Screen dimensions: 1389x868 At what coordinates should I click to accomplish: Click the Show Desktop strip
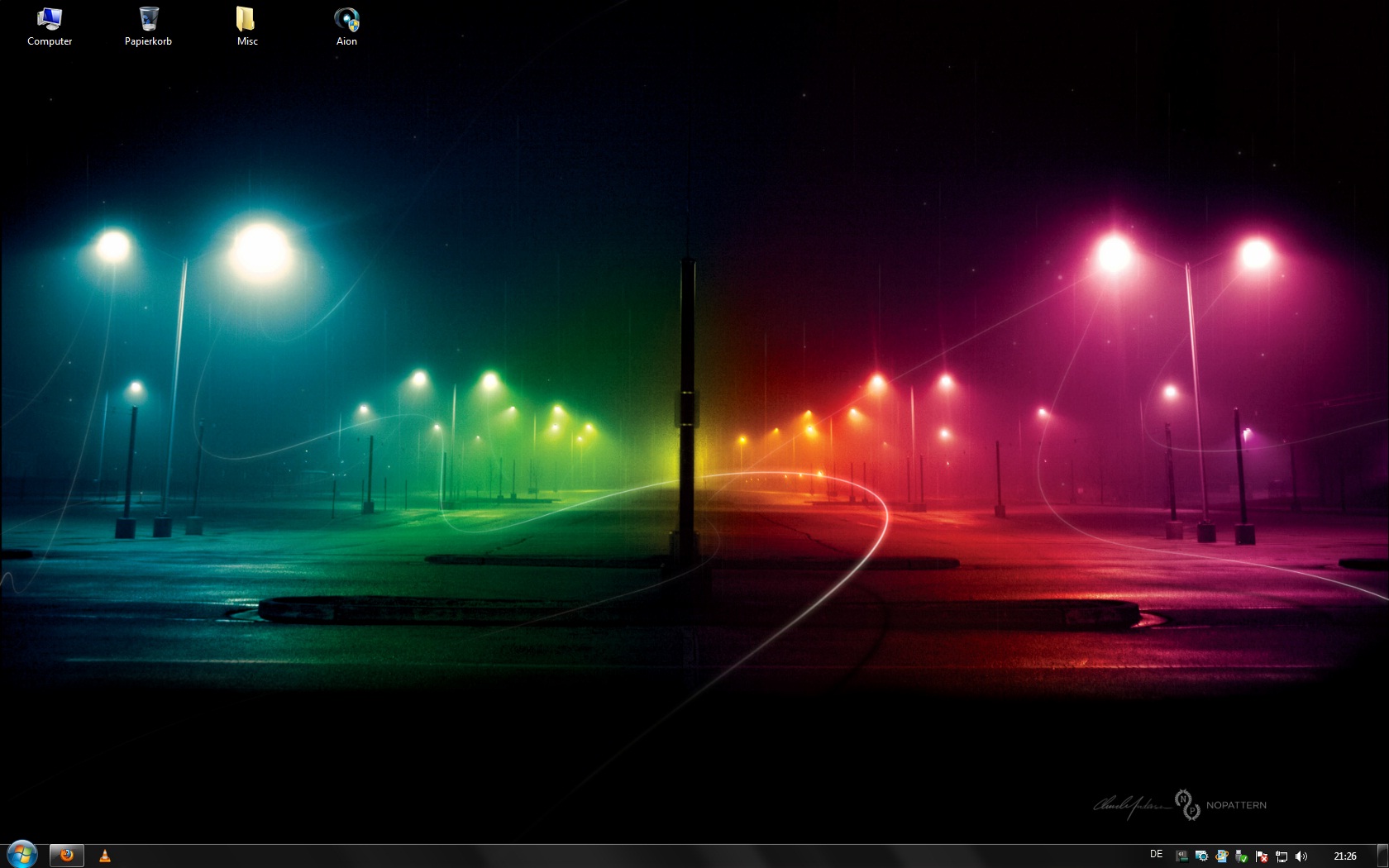1382,856
